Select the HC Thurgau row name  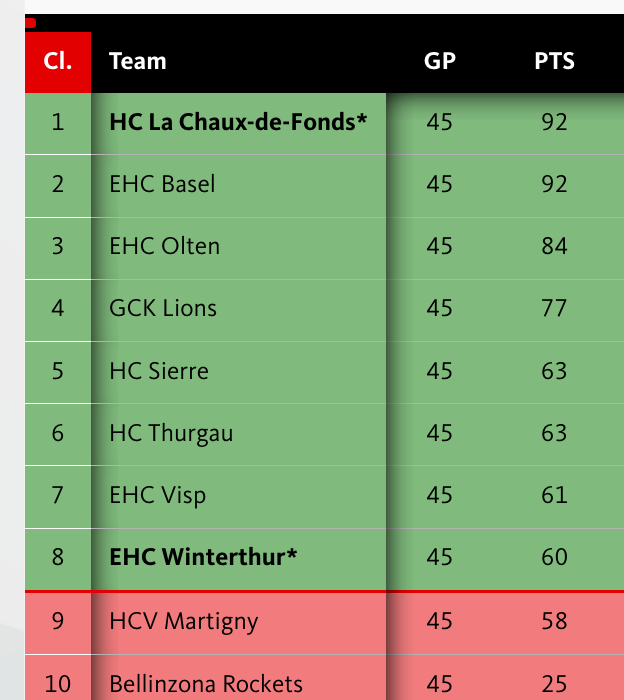(x=171, y=433)
